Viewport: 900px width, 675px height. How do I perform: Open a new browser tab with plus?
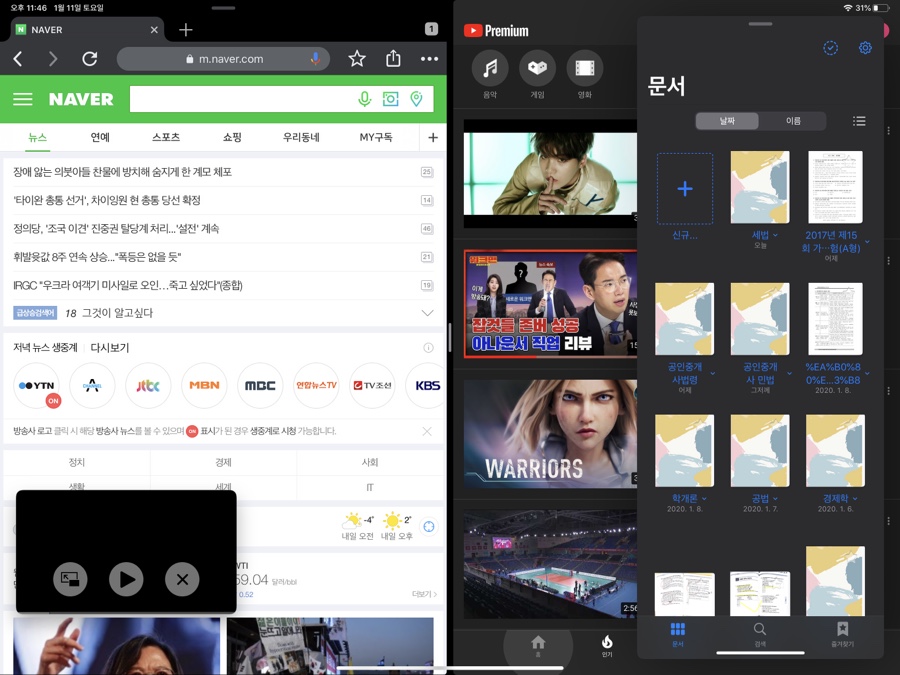pos(185,30)
